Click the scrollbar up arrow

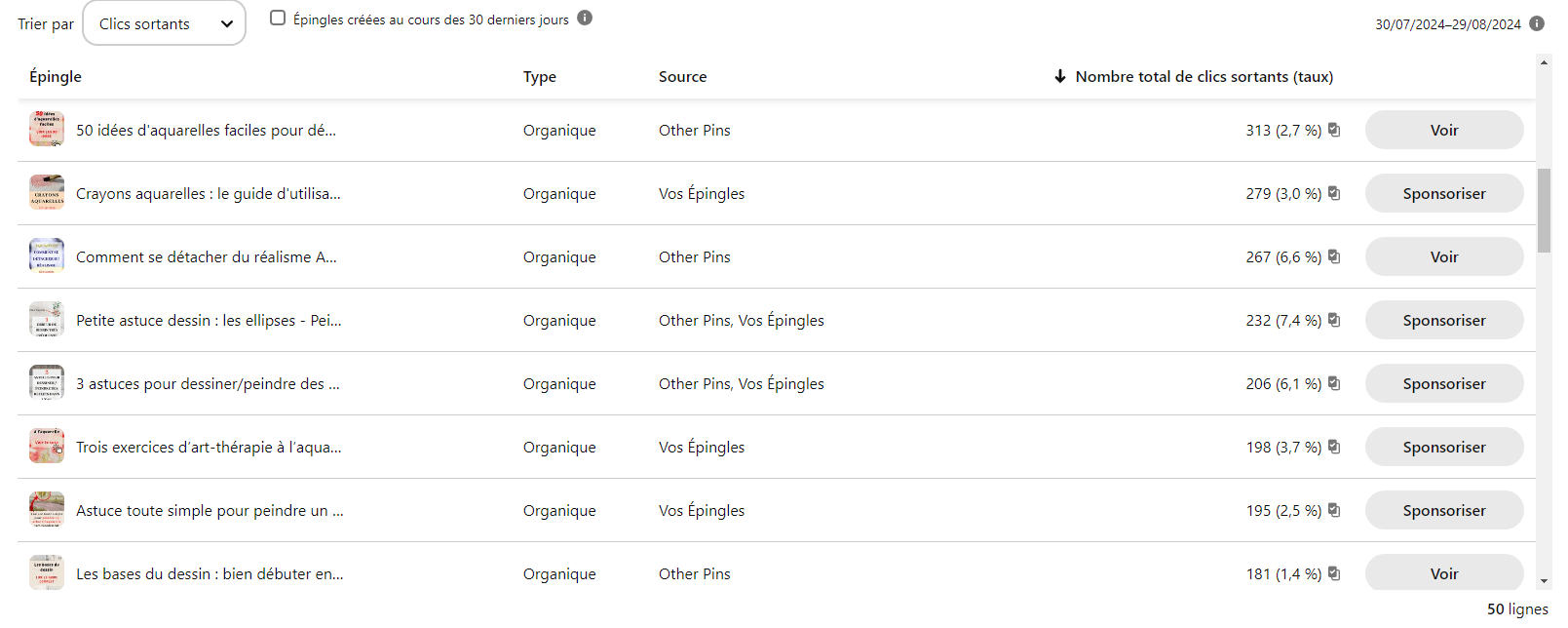point(1544,62)
